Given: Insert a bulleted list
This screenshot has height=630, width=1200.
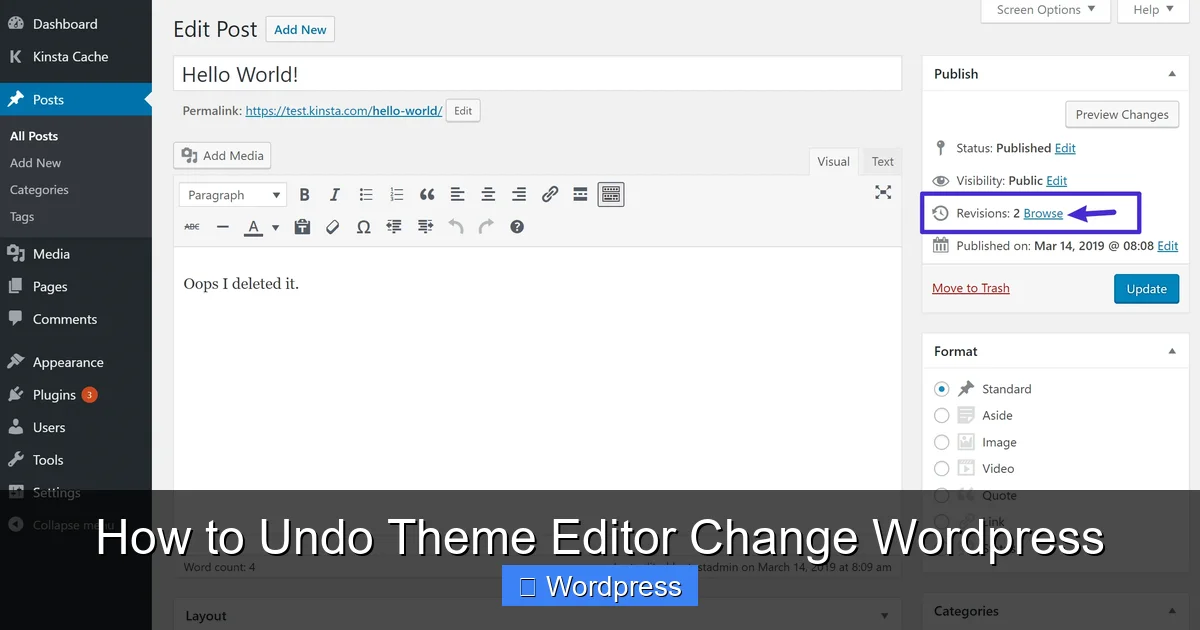Looking at the screenshot, I should [366, 195].
